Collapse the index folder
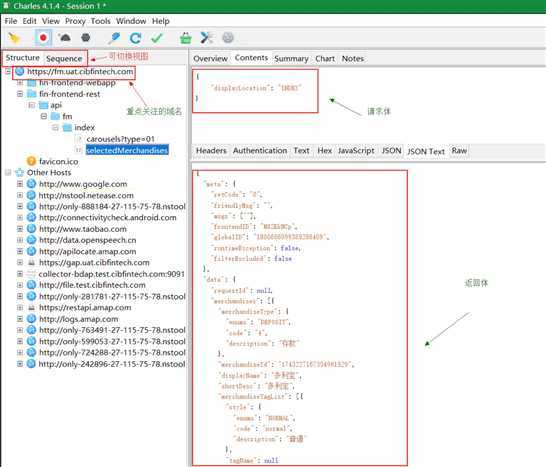The image size is (546, 467). click(x=55, y=128)
